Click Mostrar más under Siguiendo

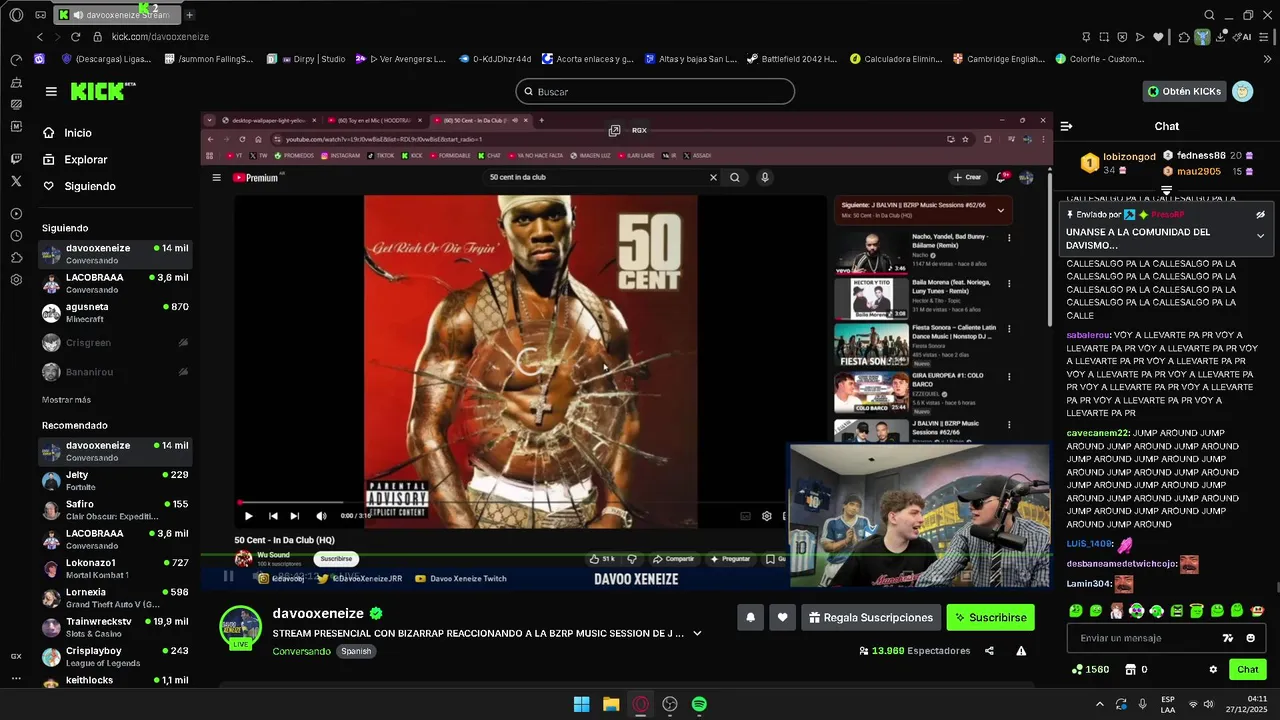[x=66, y=400]
